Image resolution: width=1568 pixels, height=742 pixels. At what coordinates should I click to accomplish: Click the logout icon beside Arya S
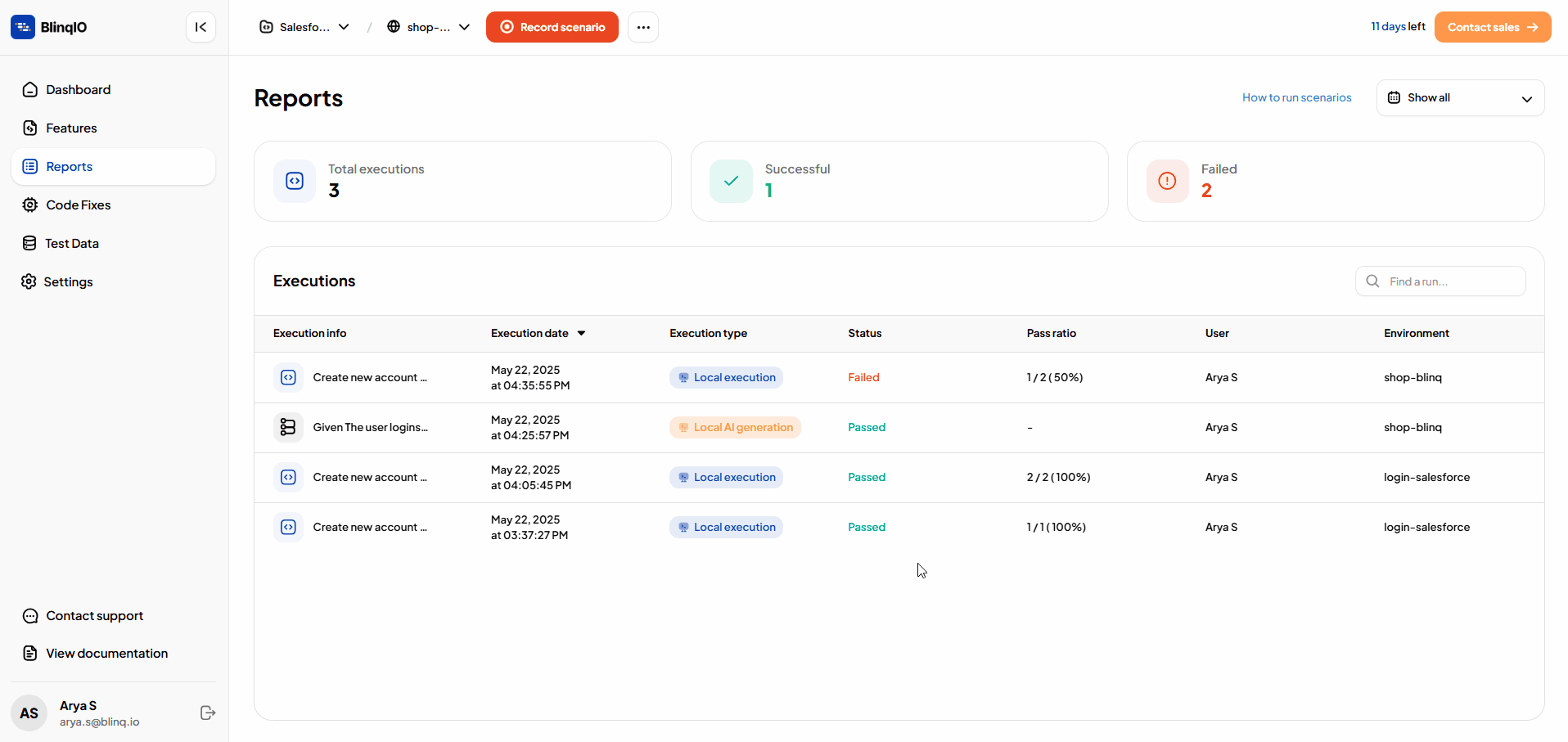point(208,713)
